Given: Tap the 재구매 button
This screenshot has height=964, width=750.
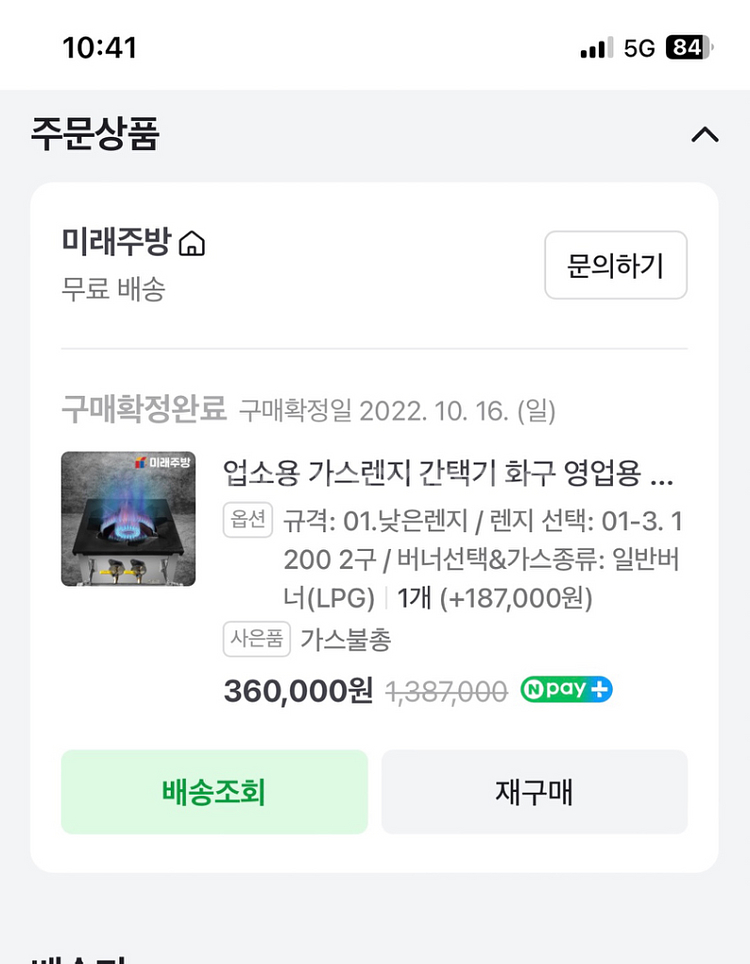Looking at the screenshot, I should pos(534,792).
